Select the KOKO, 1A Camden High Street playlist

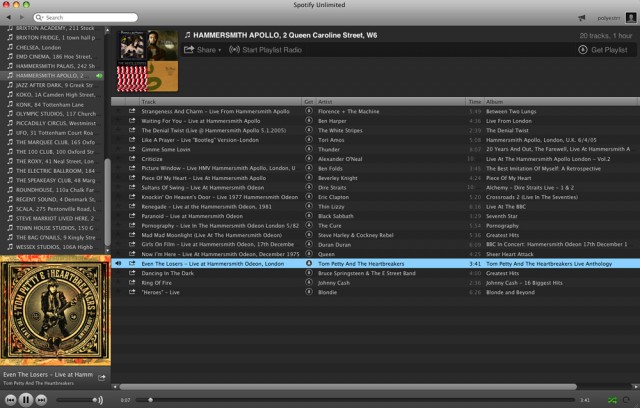tap(52, 95)
